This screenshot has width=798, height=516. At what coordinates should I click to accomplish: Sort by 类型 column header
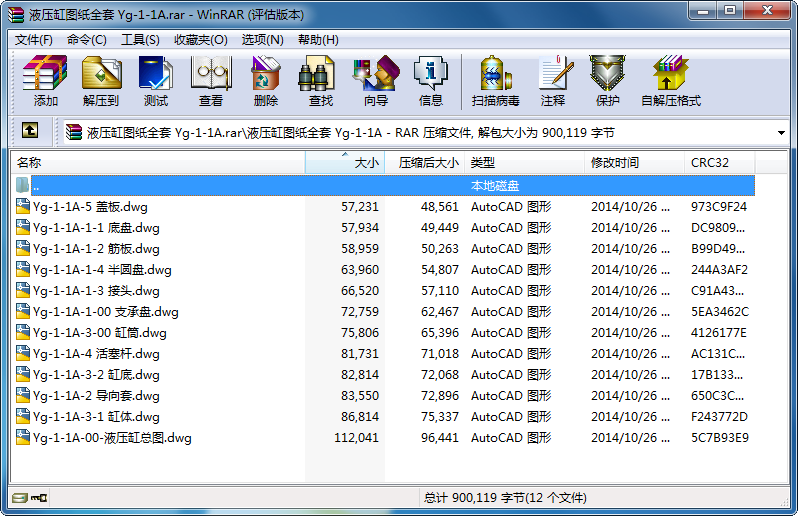(x=524, y=163)
